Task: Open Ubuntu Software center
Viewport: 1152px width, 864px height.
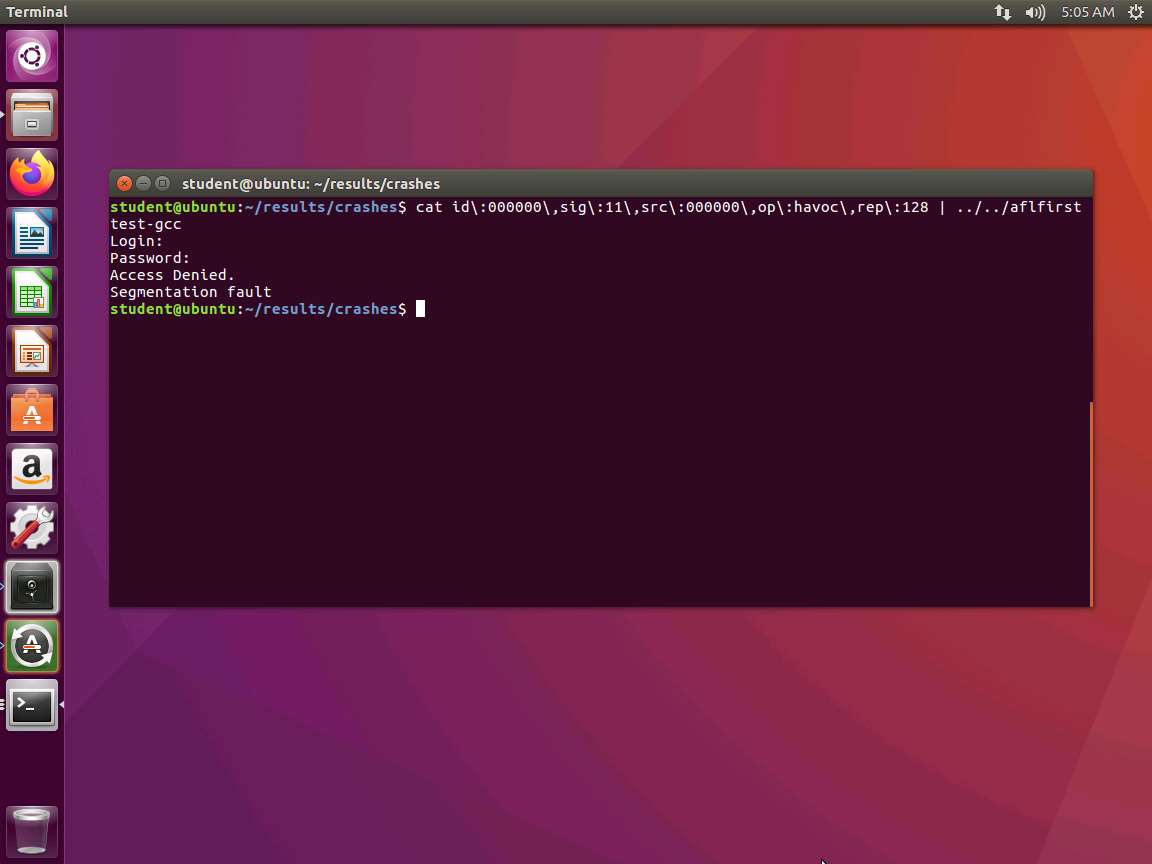Action: click(x=32, y=410)
